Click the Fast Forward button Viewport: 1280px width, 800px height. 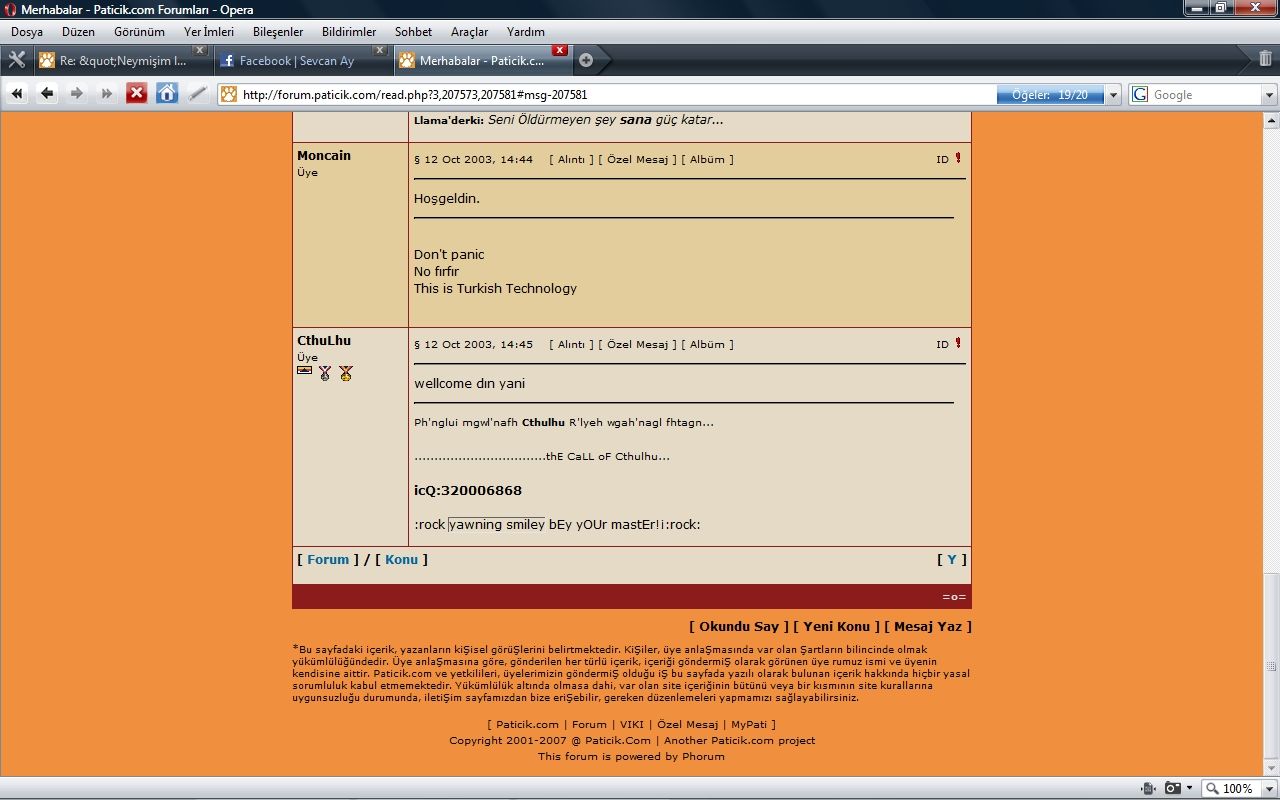point(107,94)
